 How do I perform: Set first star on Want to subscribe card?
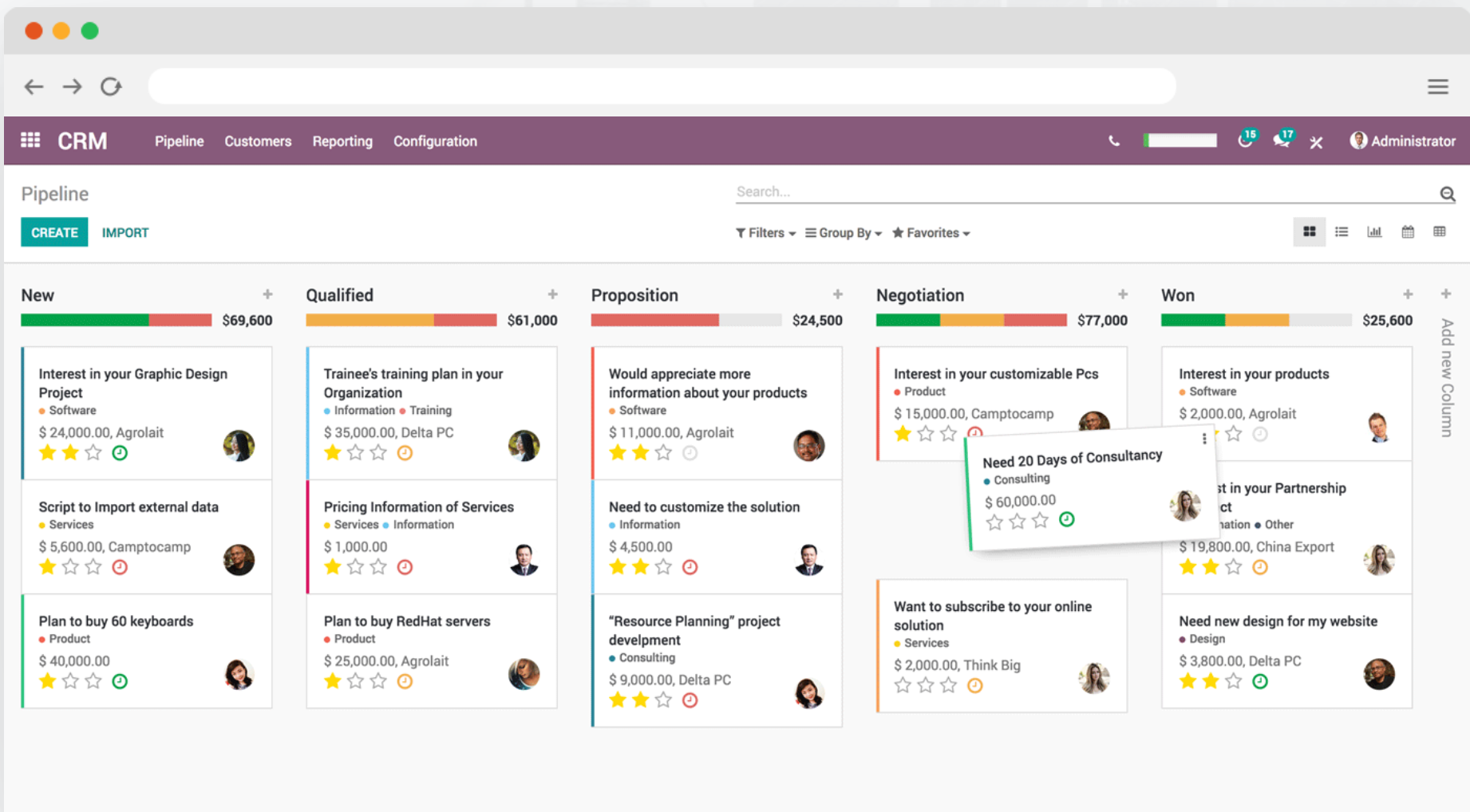point(903,685)
